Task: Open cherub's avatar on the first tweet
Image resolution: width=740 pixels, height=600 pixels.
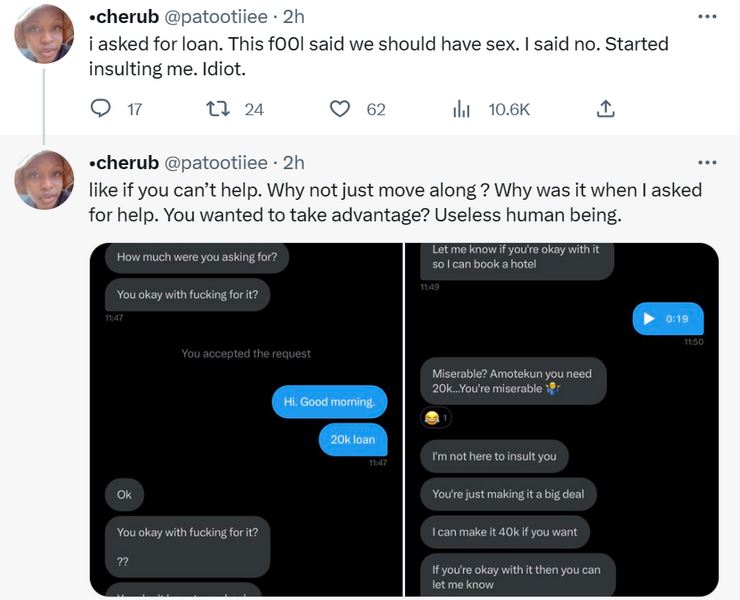Action: pos(44,34)
